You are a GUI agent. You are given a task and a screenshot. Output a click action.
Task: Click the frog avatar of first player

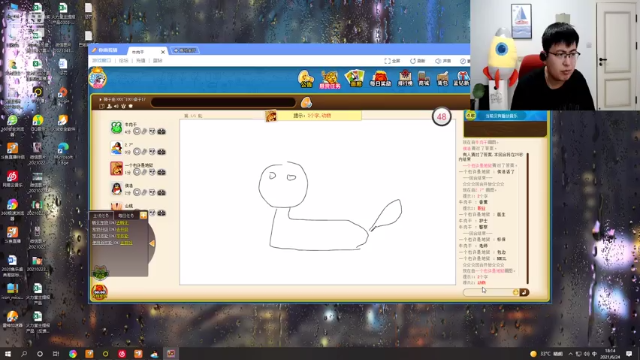(116, 127)
